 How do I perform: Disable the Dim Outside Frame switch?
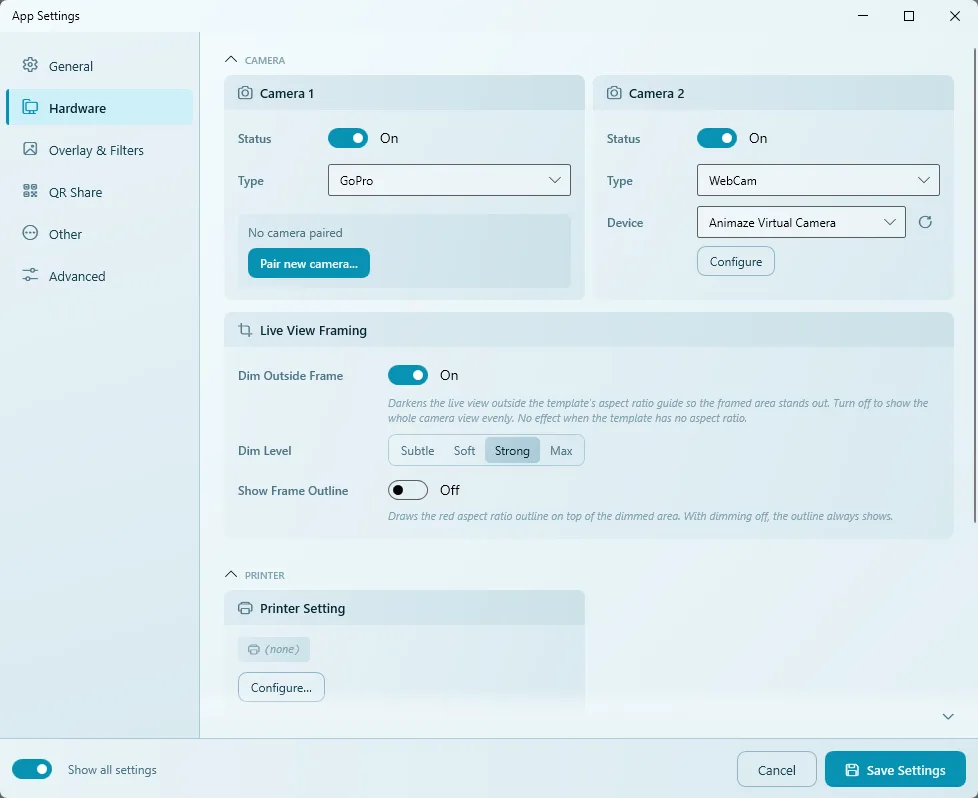pos(408,375)
